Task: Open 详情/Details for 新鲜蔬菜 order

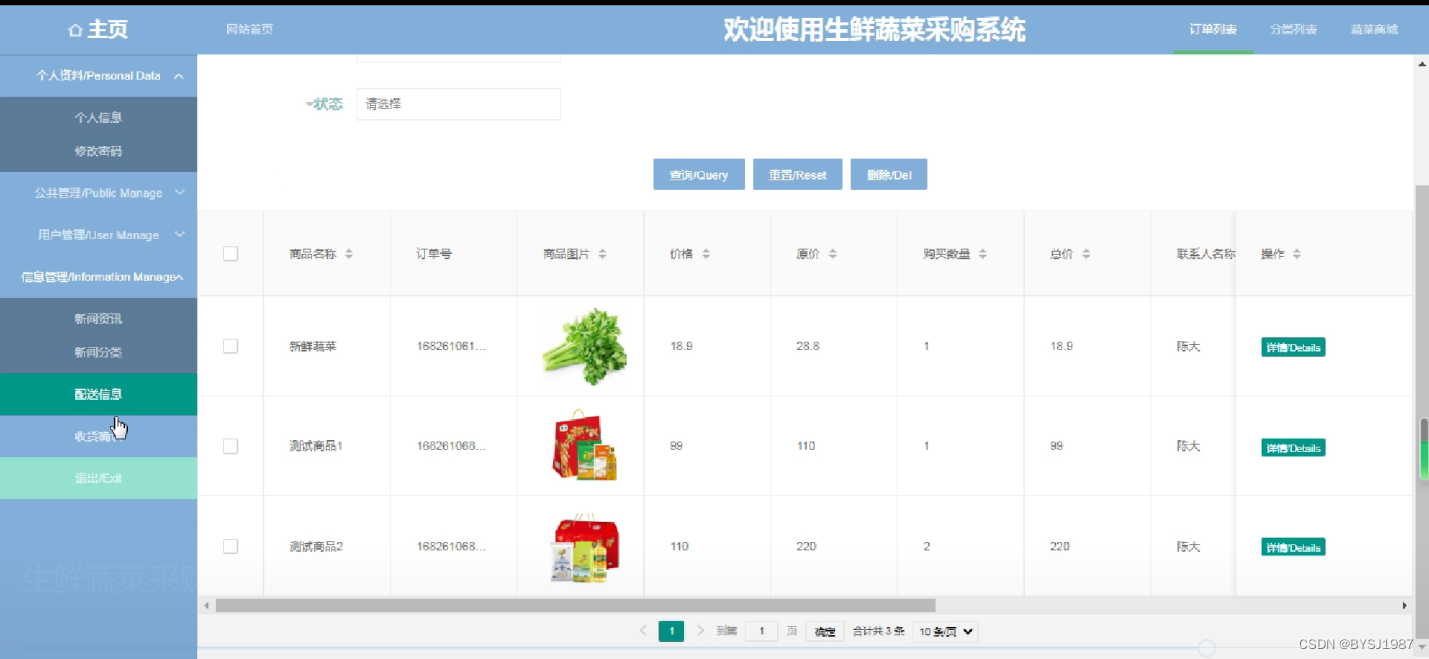Action: (1293, 348)
